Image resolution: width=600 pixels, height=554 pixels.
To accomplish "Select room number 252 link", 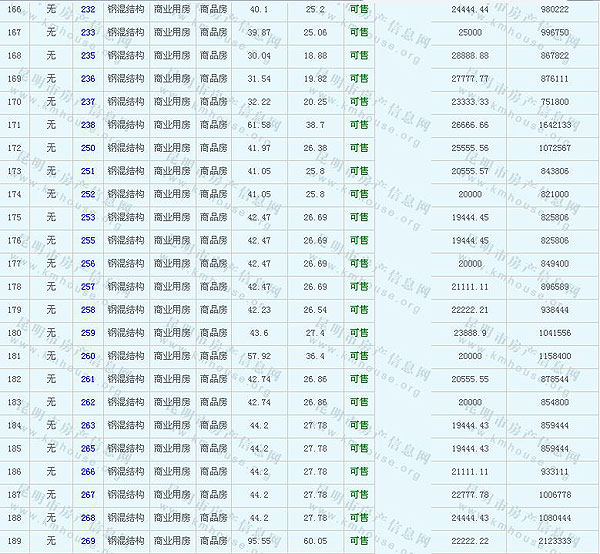I will pyautogui.click(x=88, y=194).
